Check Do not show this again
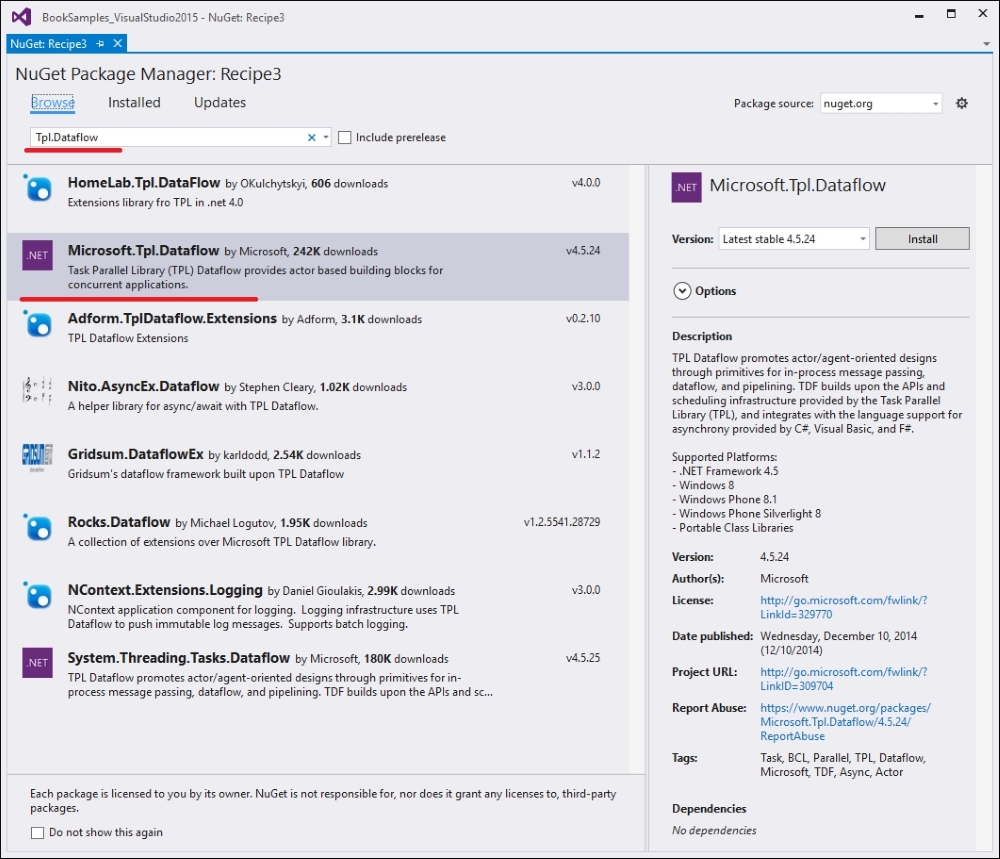The width and height of the screenshot is (1000, 859). 38,832
